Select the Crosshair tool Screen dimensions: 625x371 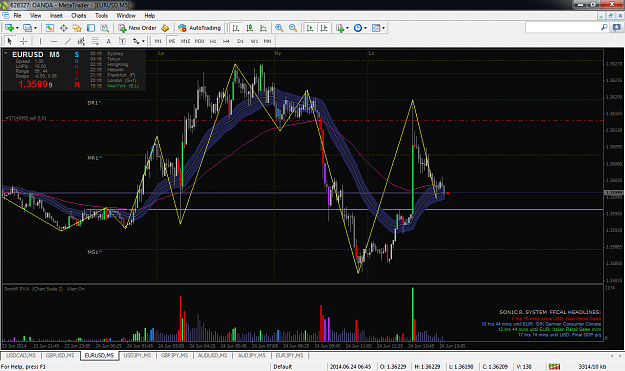tap(24, 41)
